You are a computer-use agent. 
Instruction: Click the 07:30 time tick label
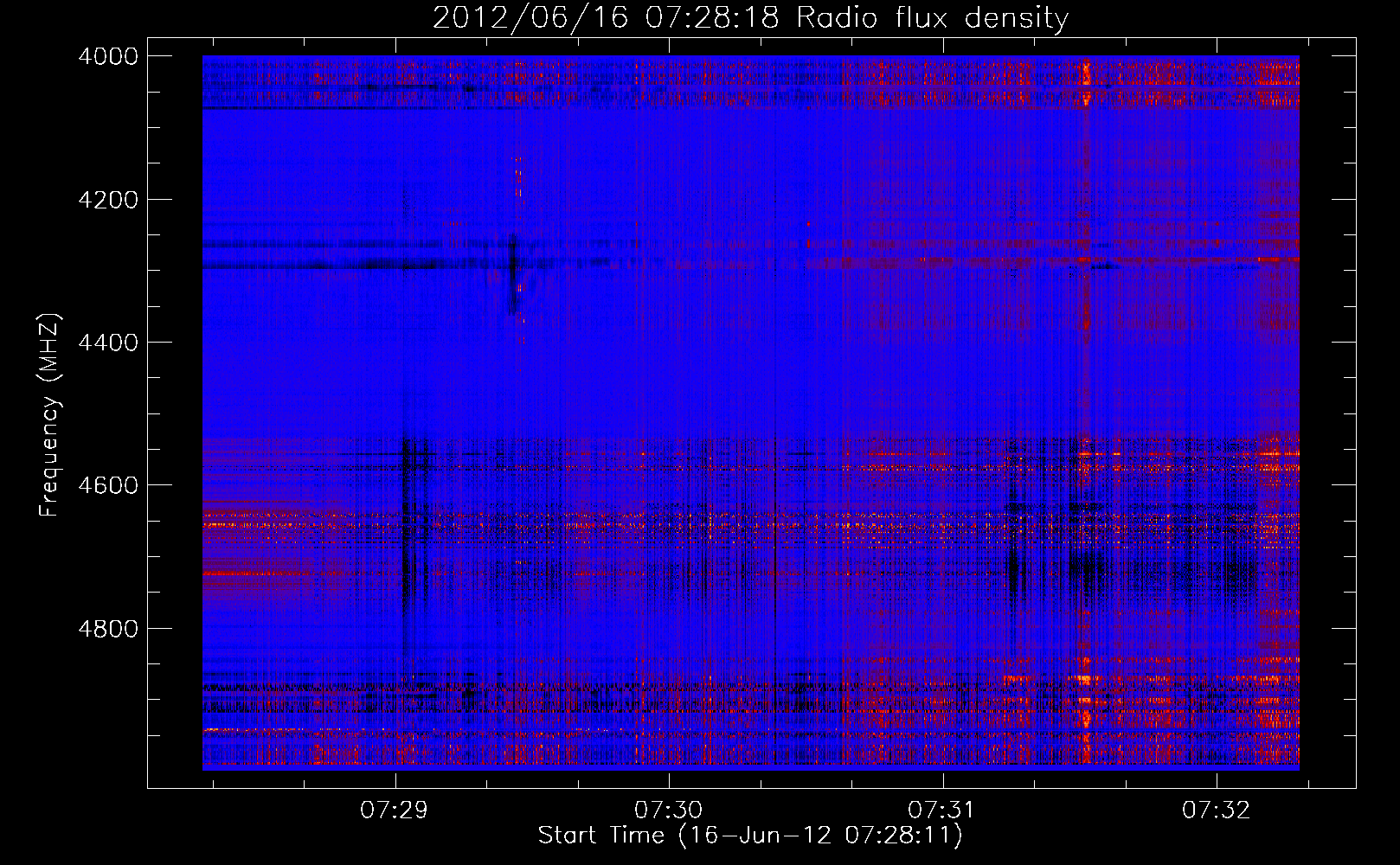coord(669,811)
